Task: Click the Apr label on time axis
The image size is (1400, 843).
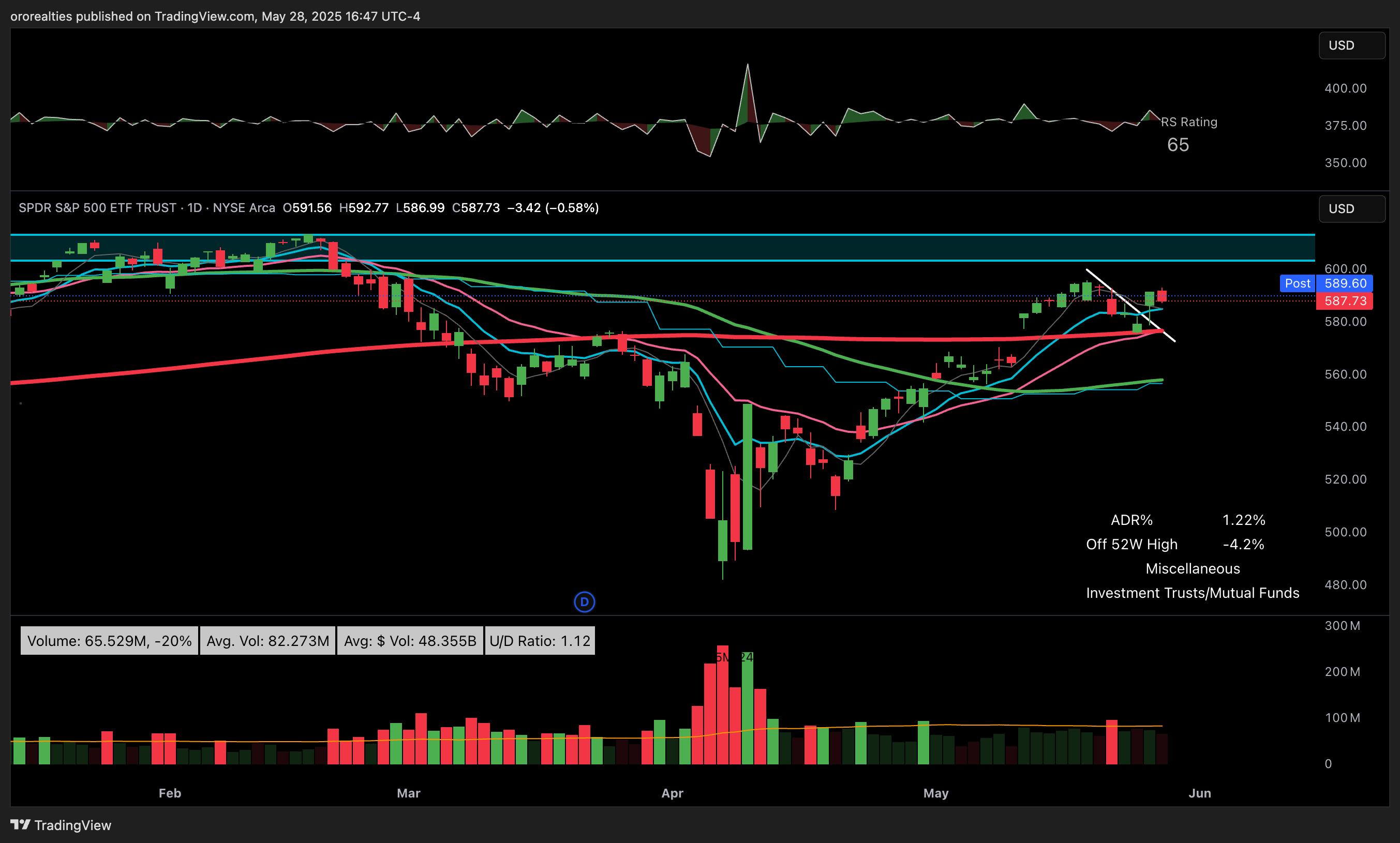Action: point(672,793)
